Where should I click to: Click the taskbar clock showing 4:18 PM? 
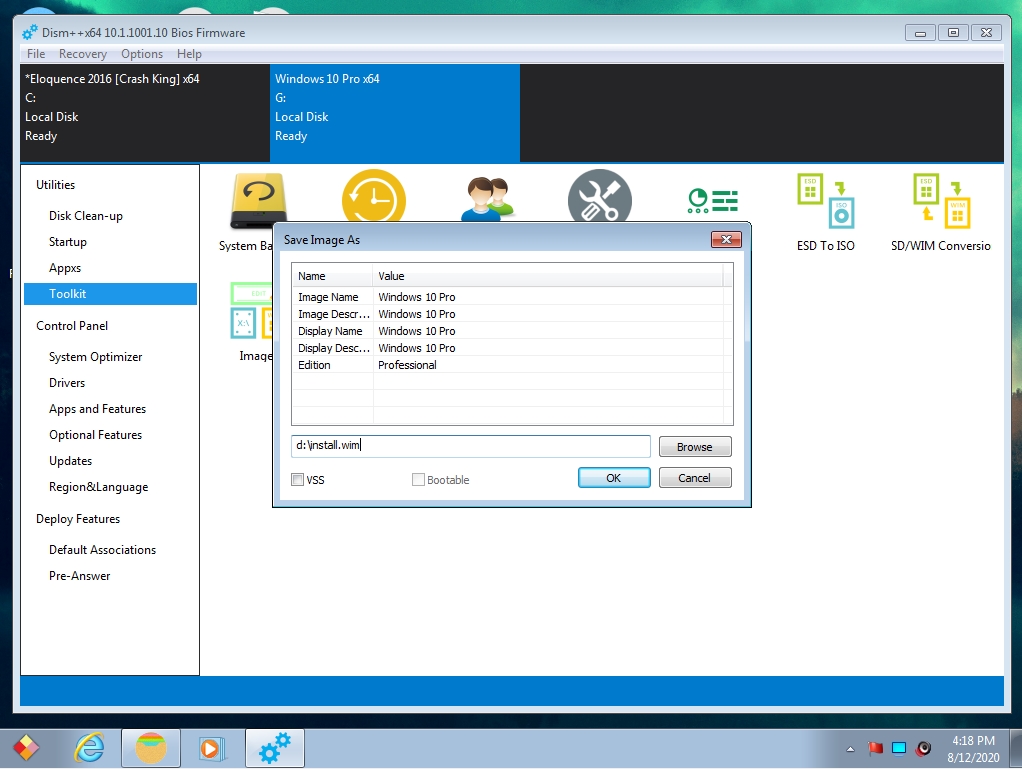coord(973,749)
